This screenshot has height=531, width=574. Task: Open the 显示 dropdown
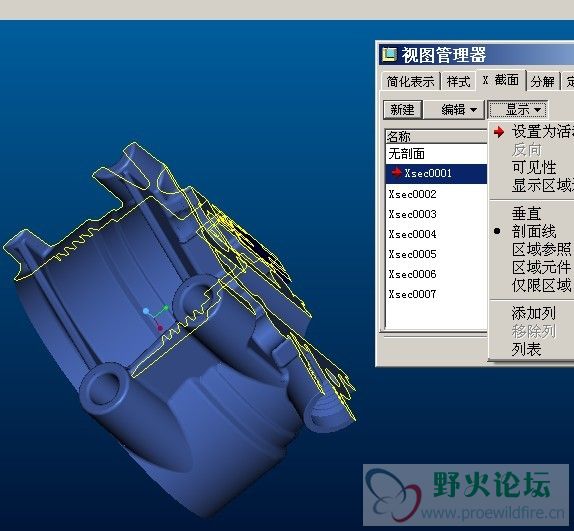pyautogui.click(x=518, y=109)
